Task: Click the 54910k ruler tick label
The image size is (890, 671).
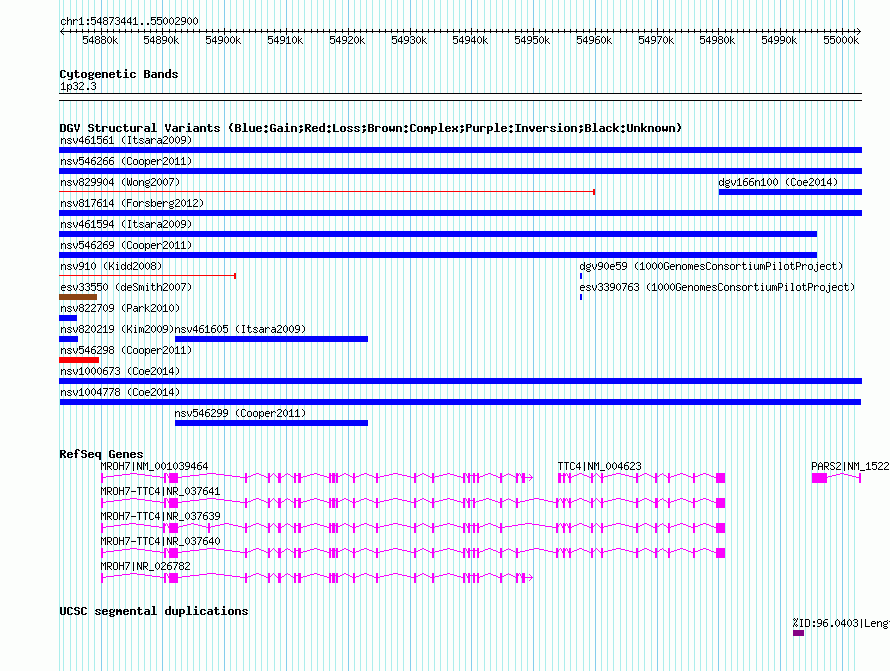Action: point(285,40)
